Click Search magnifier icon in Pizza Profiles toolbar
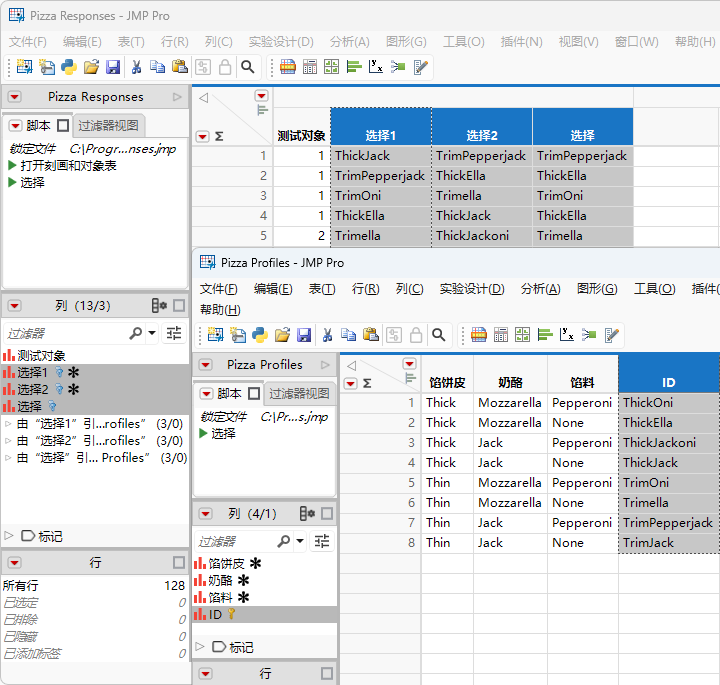This screenshot has width=720, height=685. click(439, 335)
